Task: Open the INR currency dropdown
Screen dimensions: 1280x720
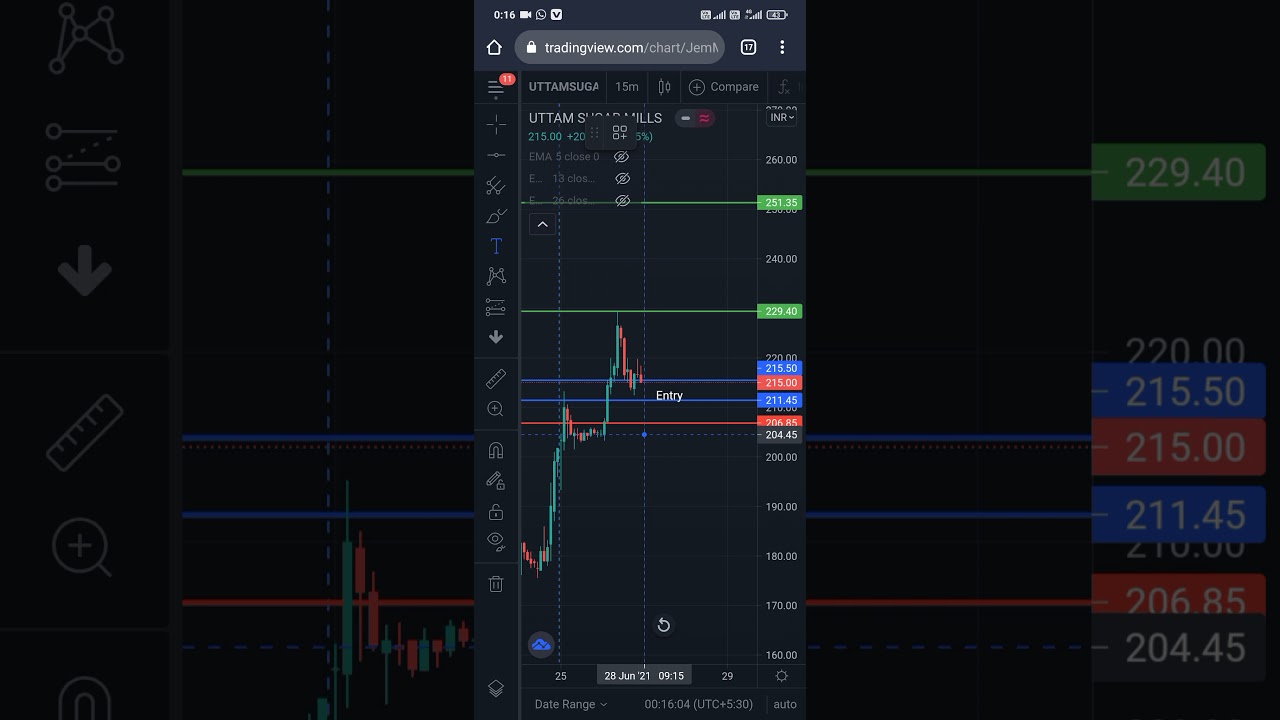Action: tap(782, 118)
